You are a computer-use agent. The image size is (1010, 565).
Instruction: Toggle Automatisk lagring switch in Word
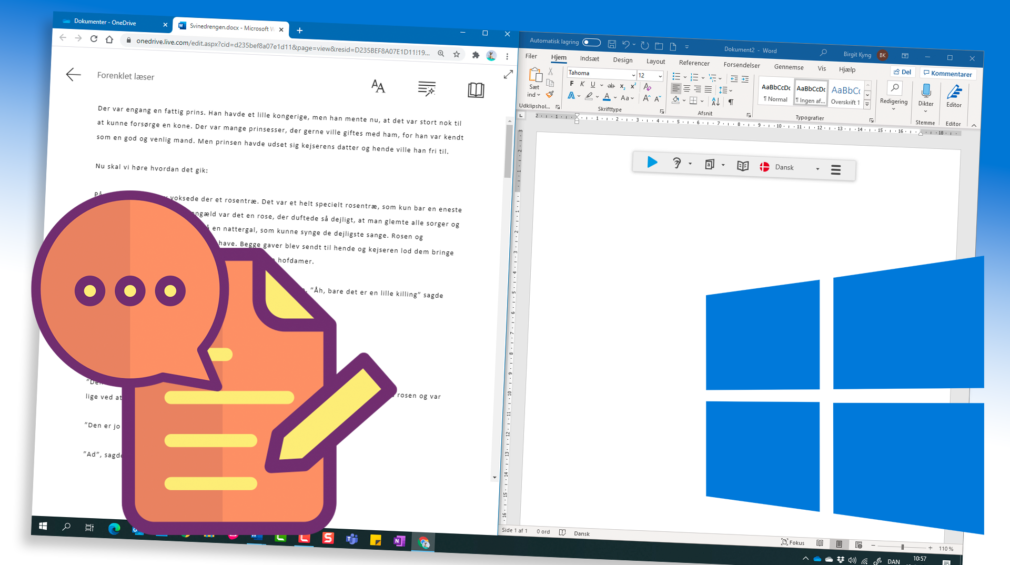point(591,43)
